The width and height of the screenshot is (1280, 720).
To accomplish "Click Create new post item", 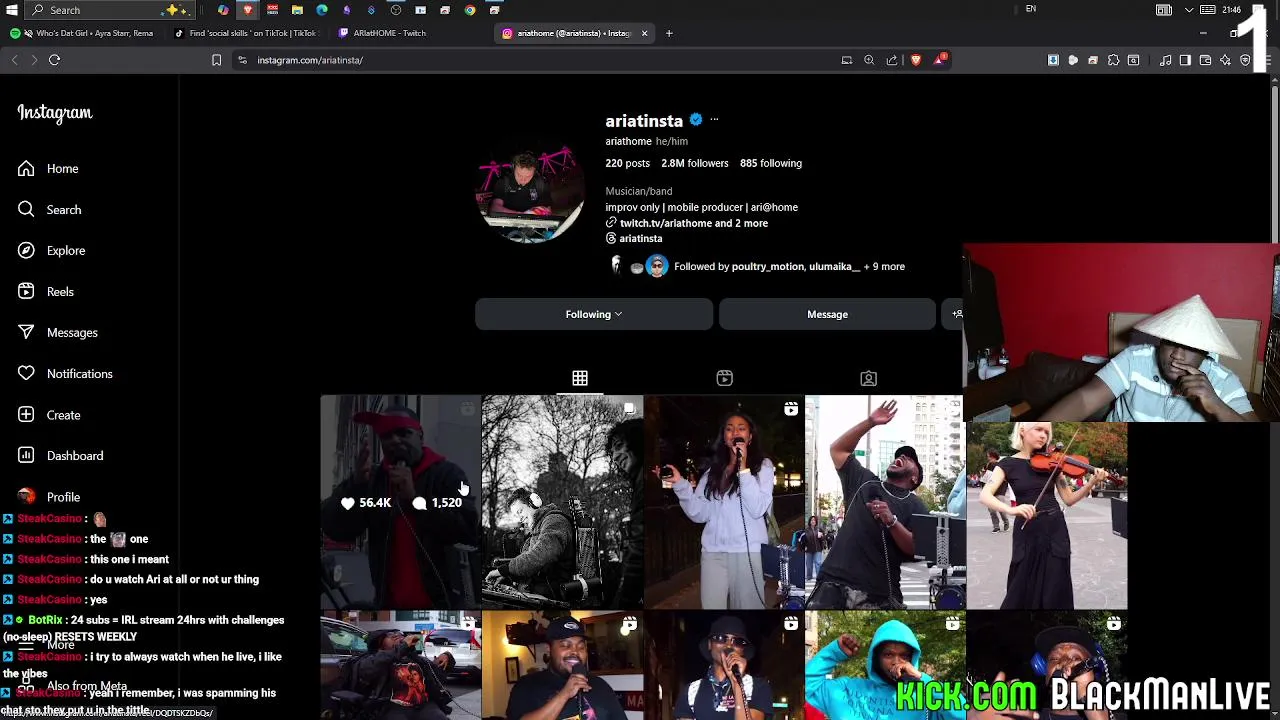I will click(49, 414).
